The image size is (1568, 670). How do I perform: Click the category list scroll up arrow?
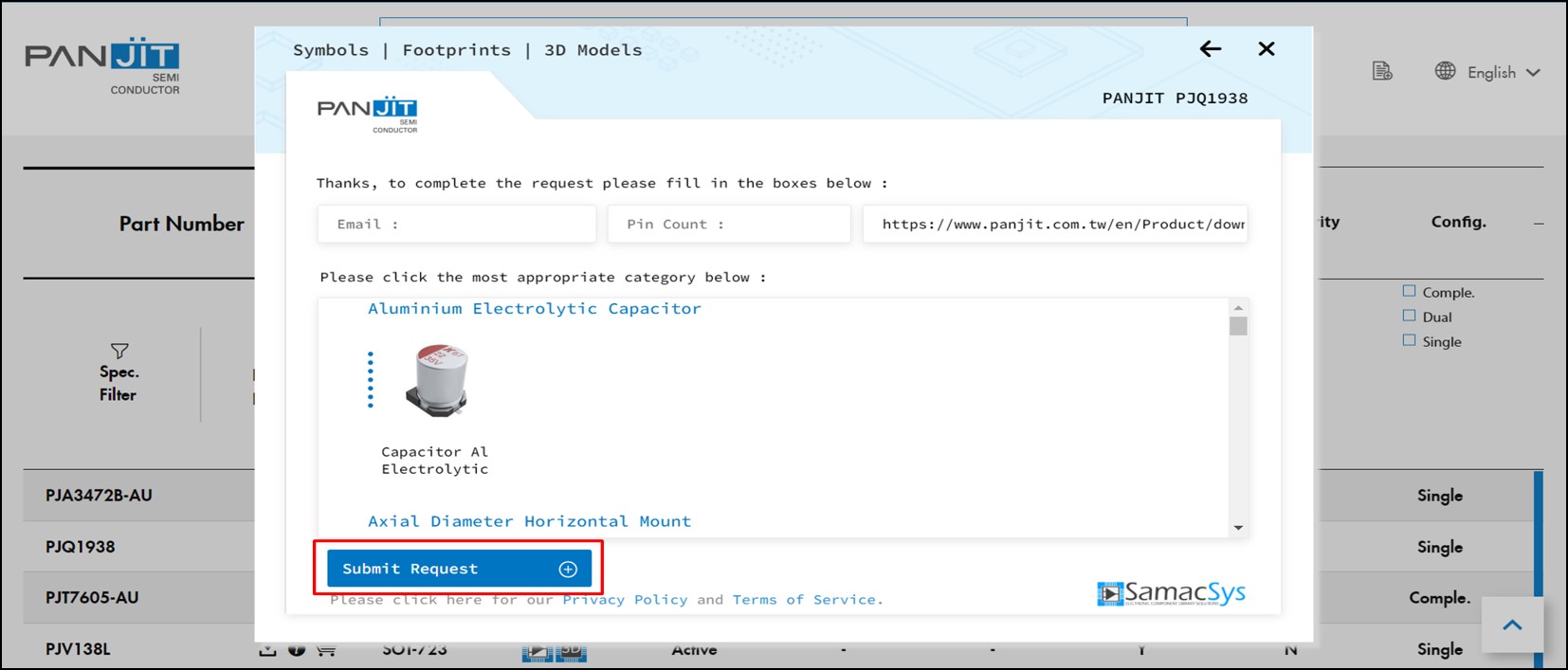[x=1237, y=308]
